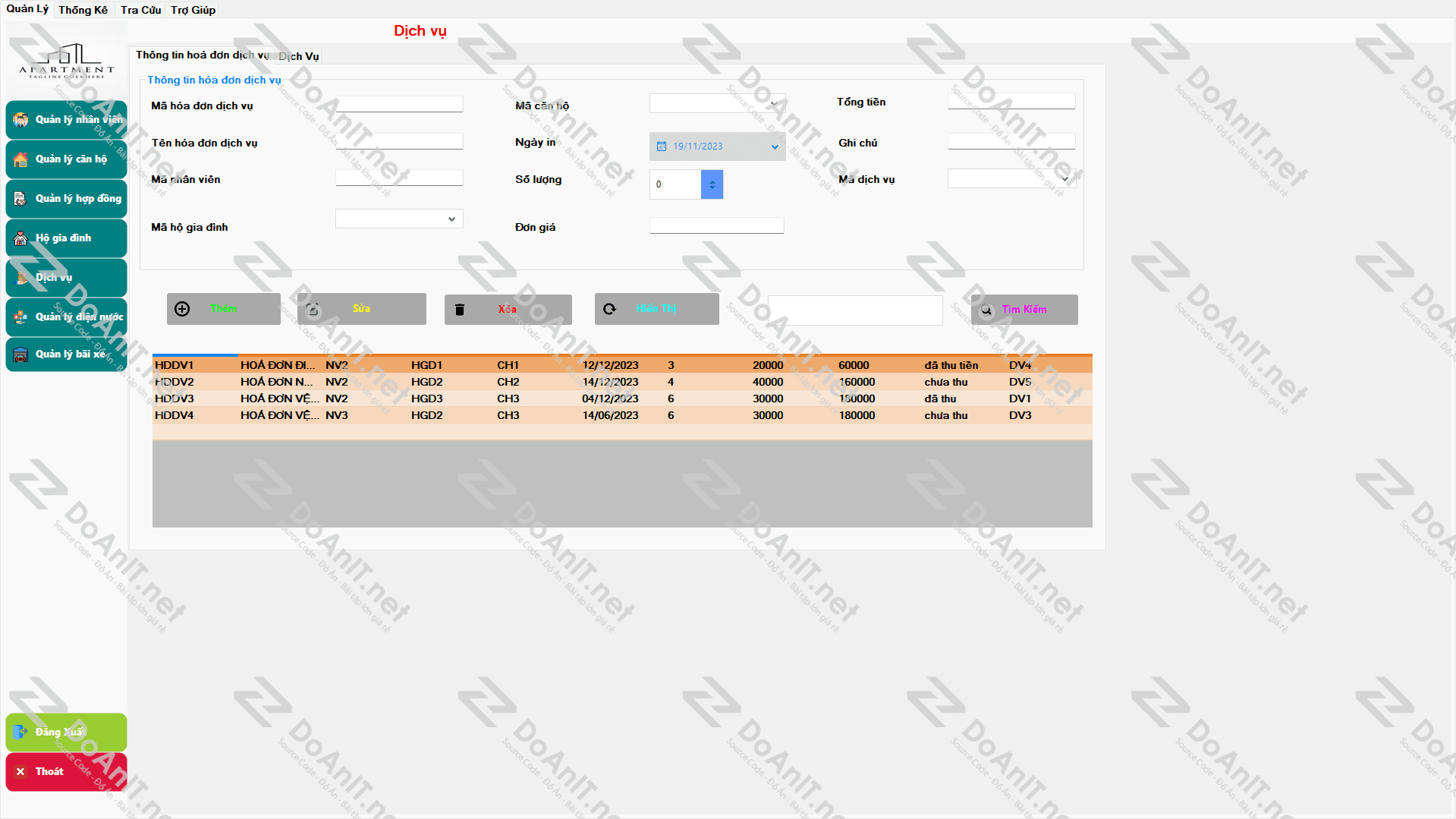Focus the Tên hóa đơn dịch vụ field
The width and height of the screenshot is (1456, 819).
point(399,141)
